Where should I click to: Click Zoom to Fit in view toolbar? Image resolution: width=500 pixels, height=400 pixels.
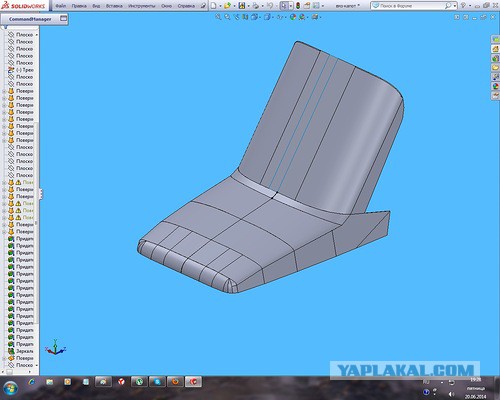(218, 17)
